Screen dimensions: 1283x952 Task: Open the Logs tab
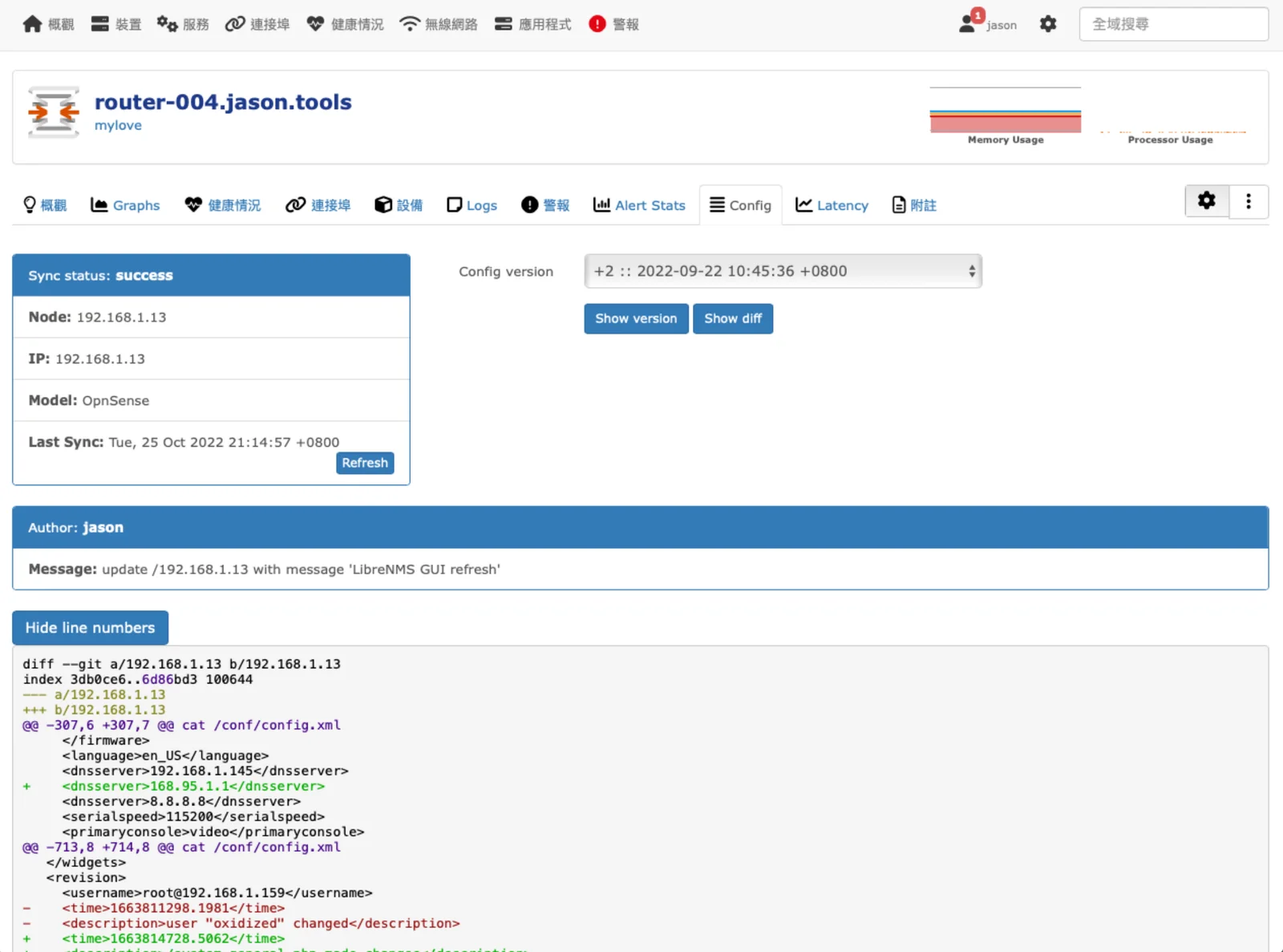click(472, 205)
